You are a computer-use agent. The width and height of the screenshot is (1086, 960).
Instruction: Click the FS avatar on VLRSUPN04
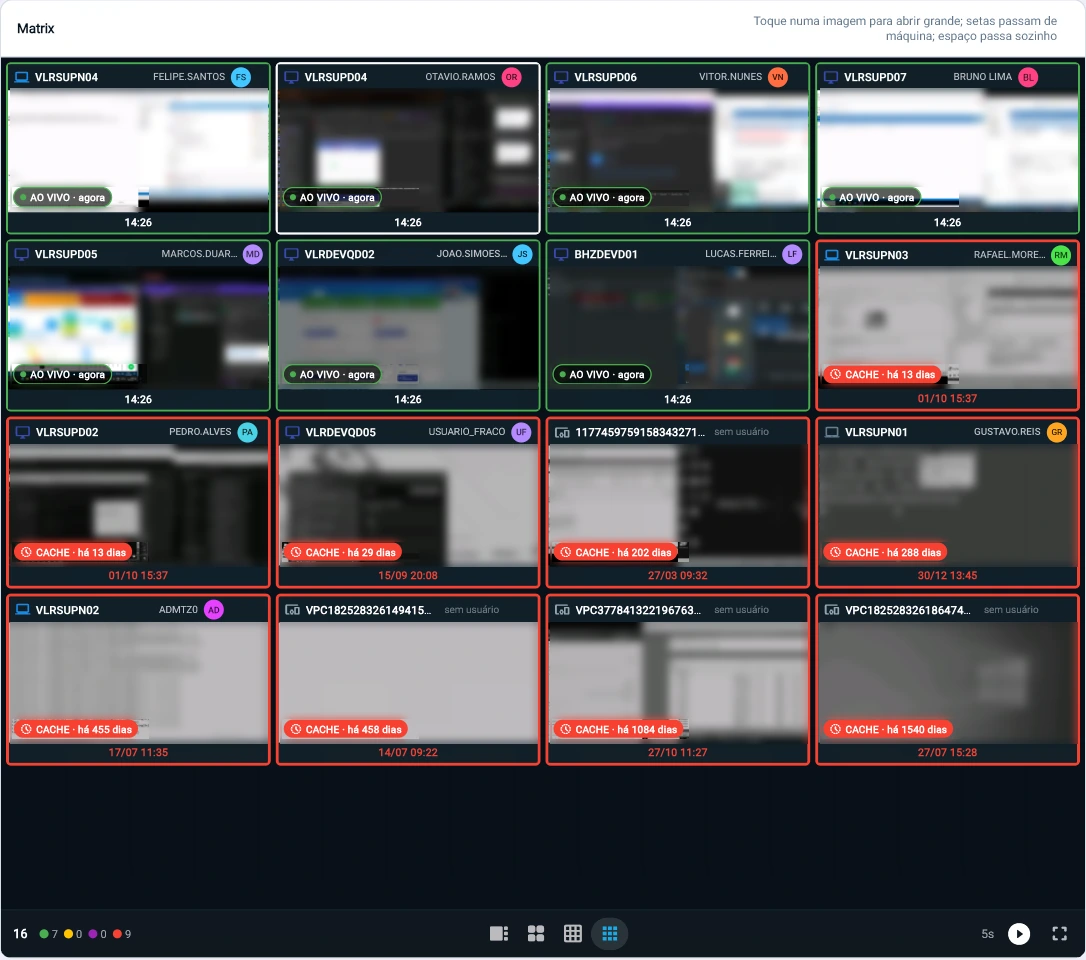click(241, 77)
